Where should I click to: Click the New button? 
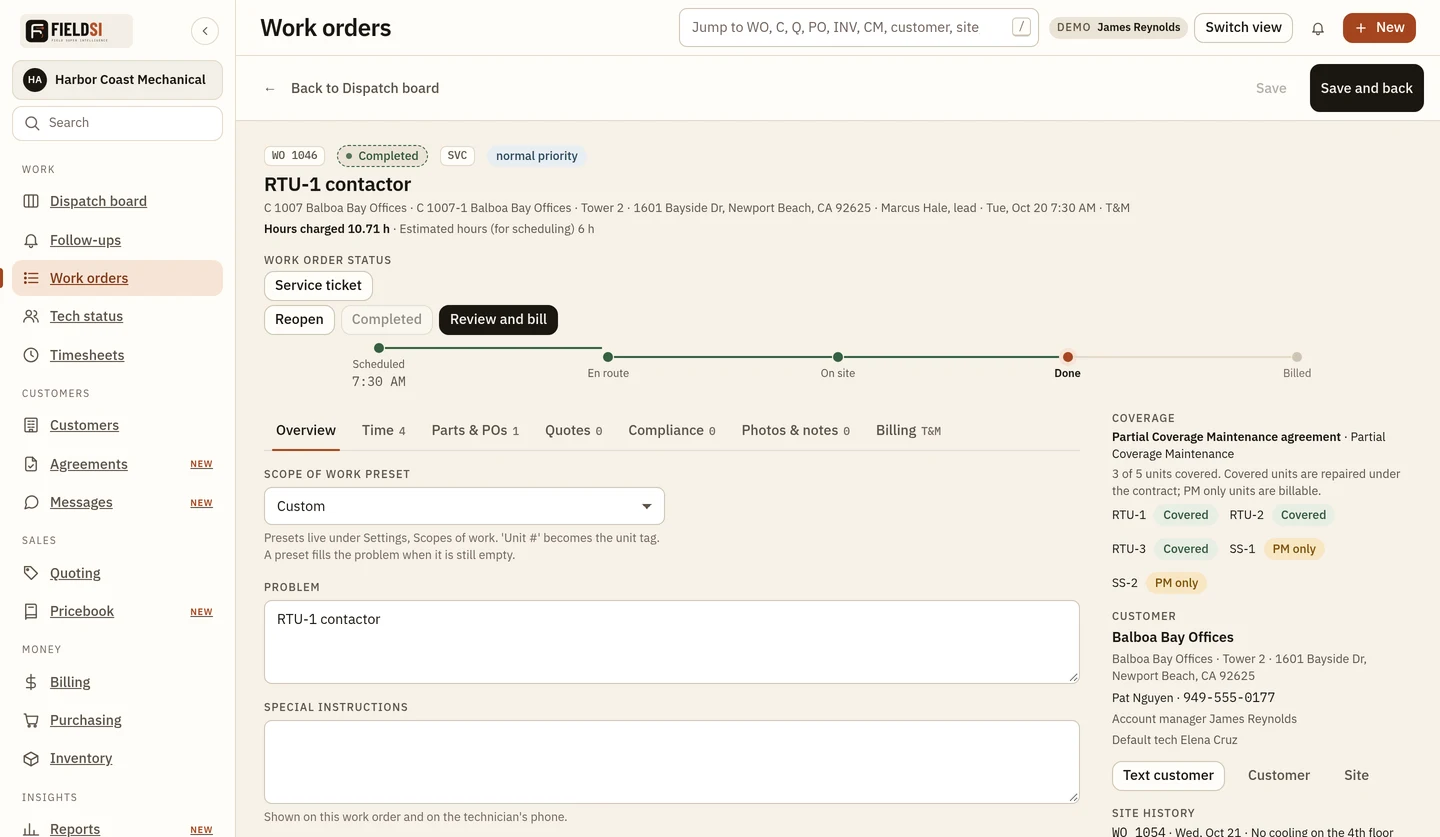[x=1379, y=27]
